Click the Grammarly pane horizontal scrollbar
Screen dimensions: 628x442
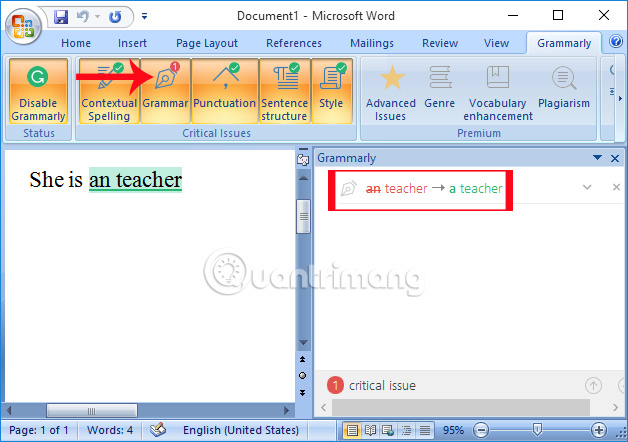click(x=461, y=408)
